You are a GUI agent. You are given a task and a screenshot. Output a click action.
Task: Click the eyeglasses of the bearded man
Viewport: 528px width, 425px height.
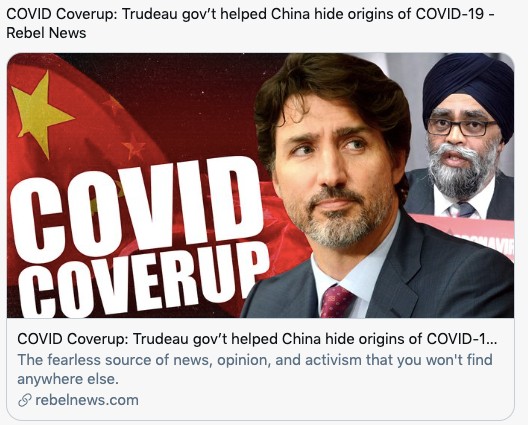[461, 126]
